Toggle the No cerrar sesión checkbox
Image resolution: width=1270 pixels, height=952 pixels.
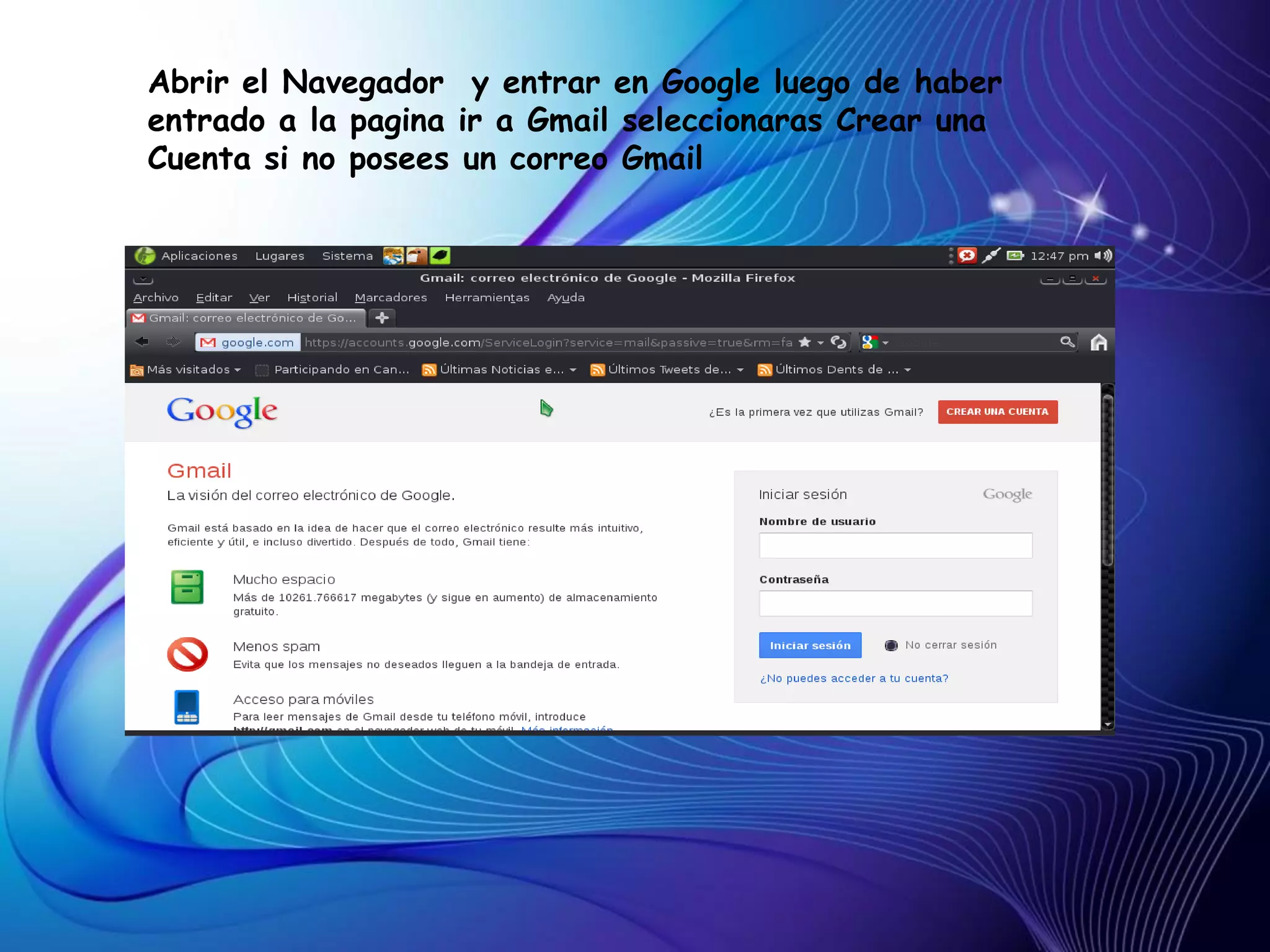click(x=891, y=645)
